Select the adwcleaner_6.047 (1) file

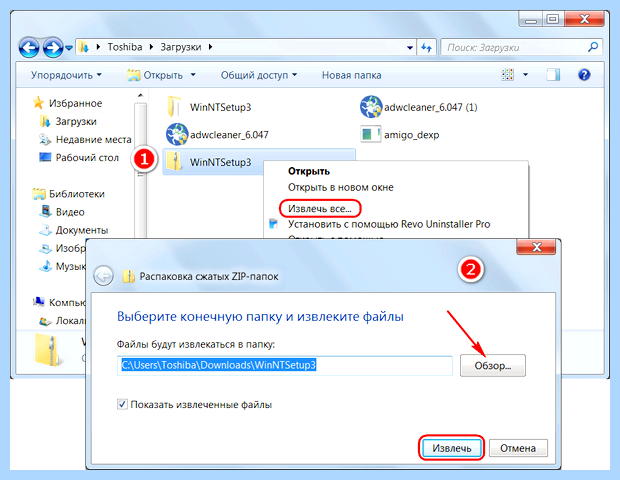click(x=419, y=107)
